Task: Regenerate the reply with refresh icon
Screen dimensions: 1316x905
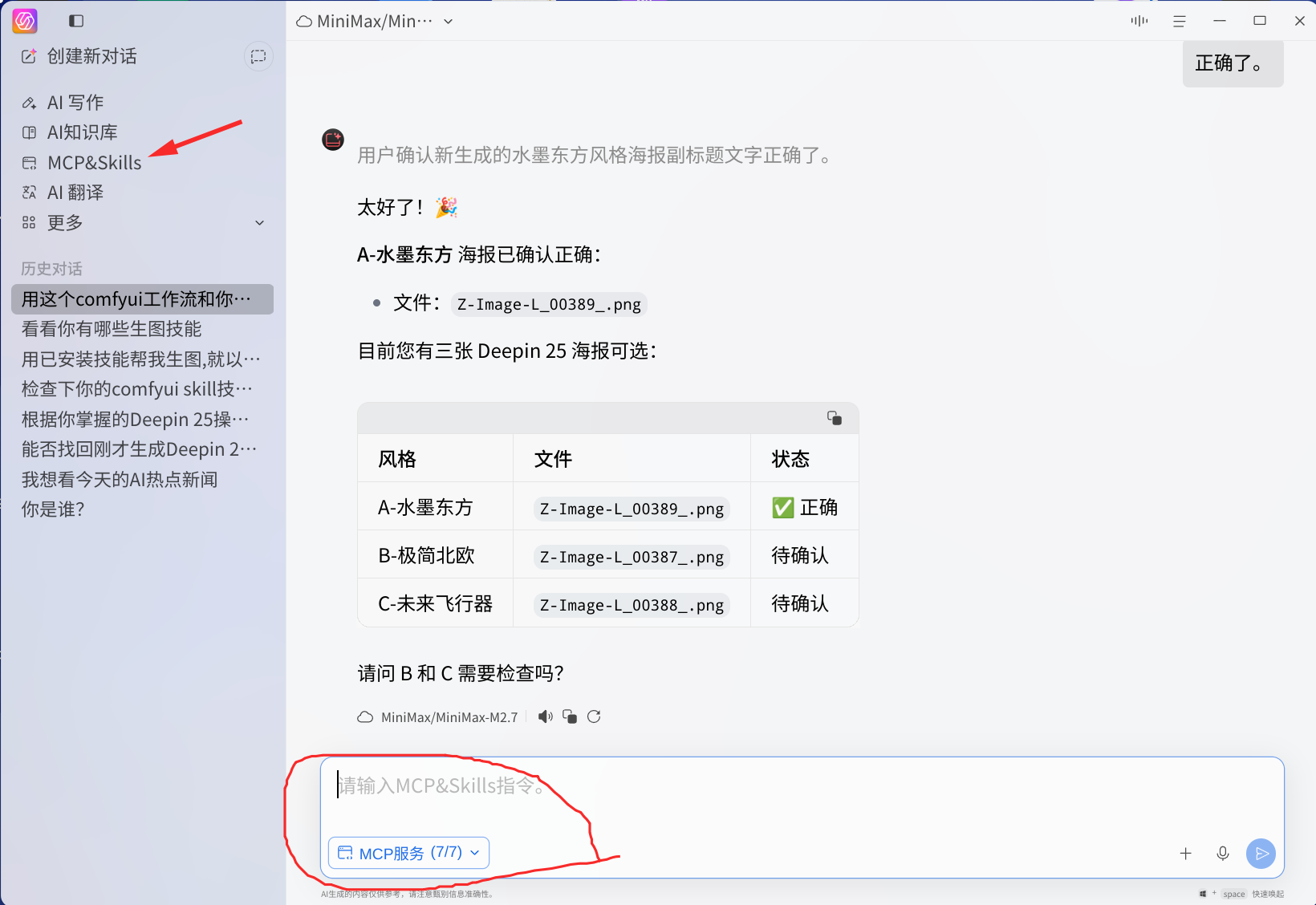Action: [594, 716]
